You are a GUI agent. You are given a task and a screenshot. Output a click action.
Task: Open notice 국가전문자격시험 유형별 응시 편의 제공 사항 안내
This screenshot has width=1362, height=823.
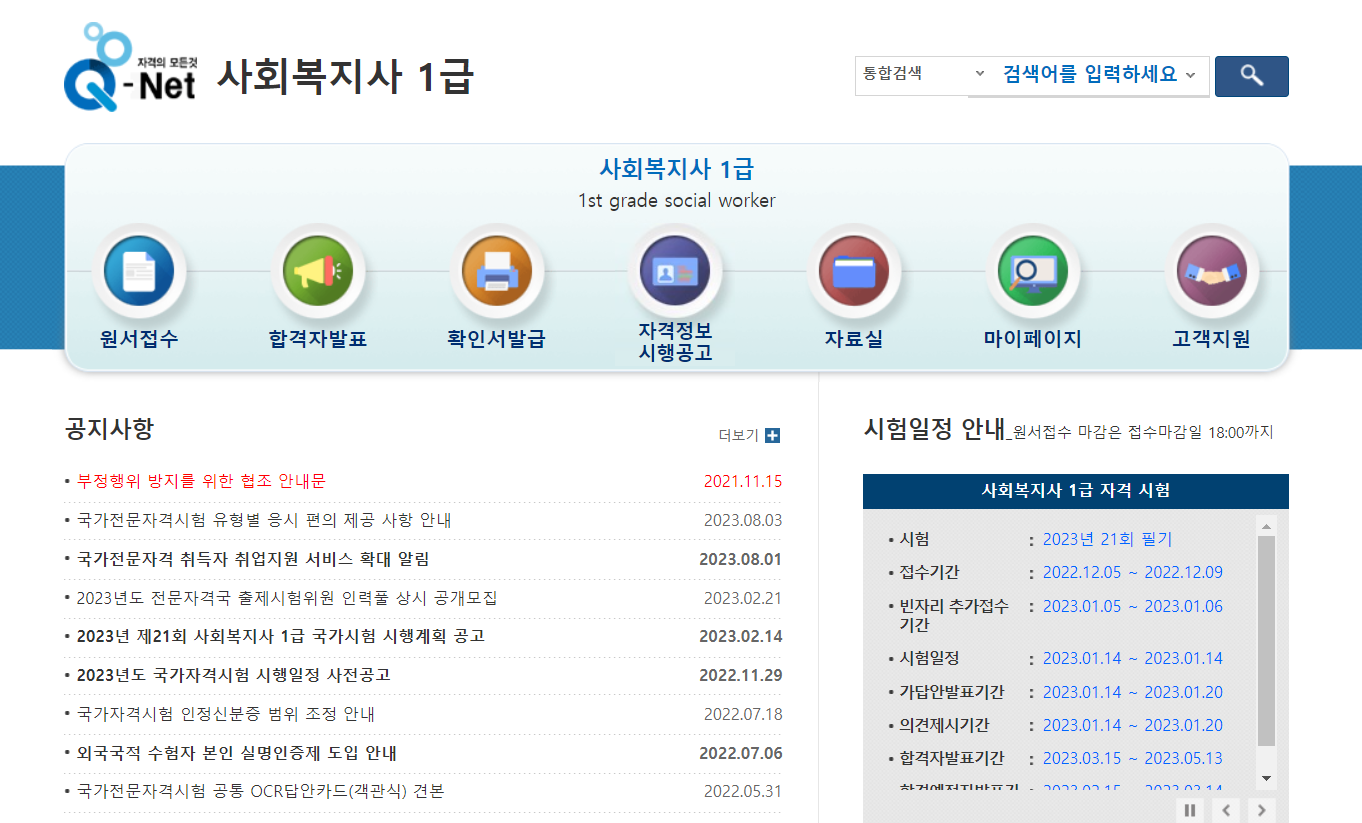click(264, 520)
